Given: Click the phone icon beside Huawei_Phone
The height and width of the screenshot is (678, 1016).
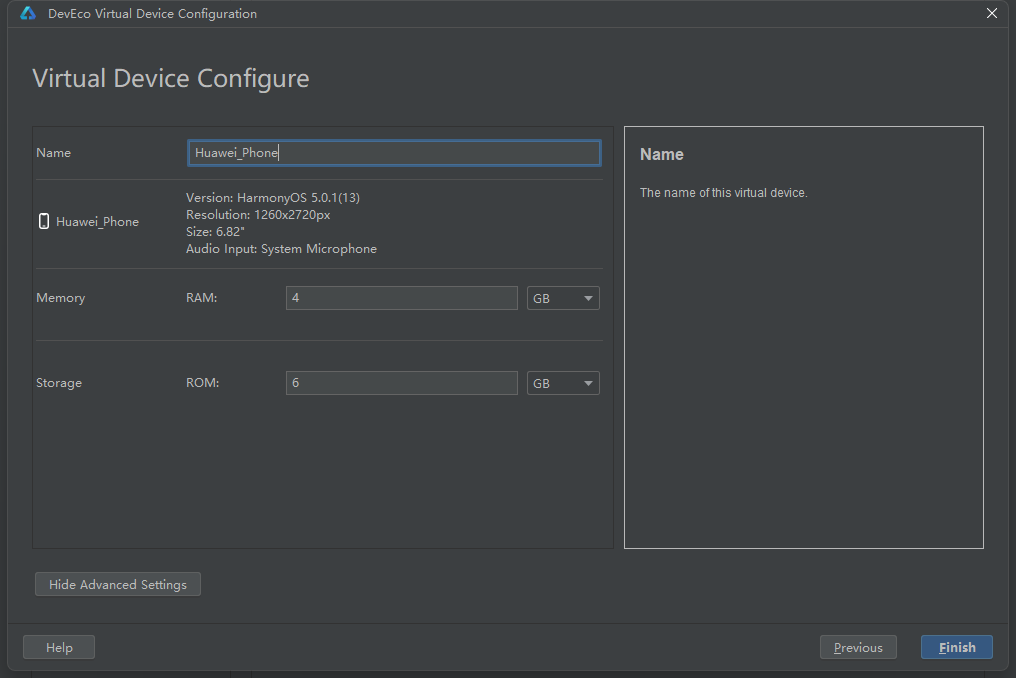Looking at the screenshot, I should [x=43, y=222].
